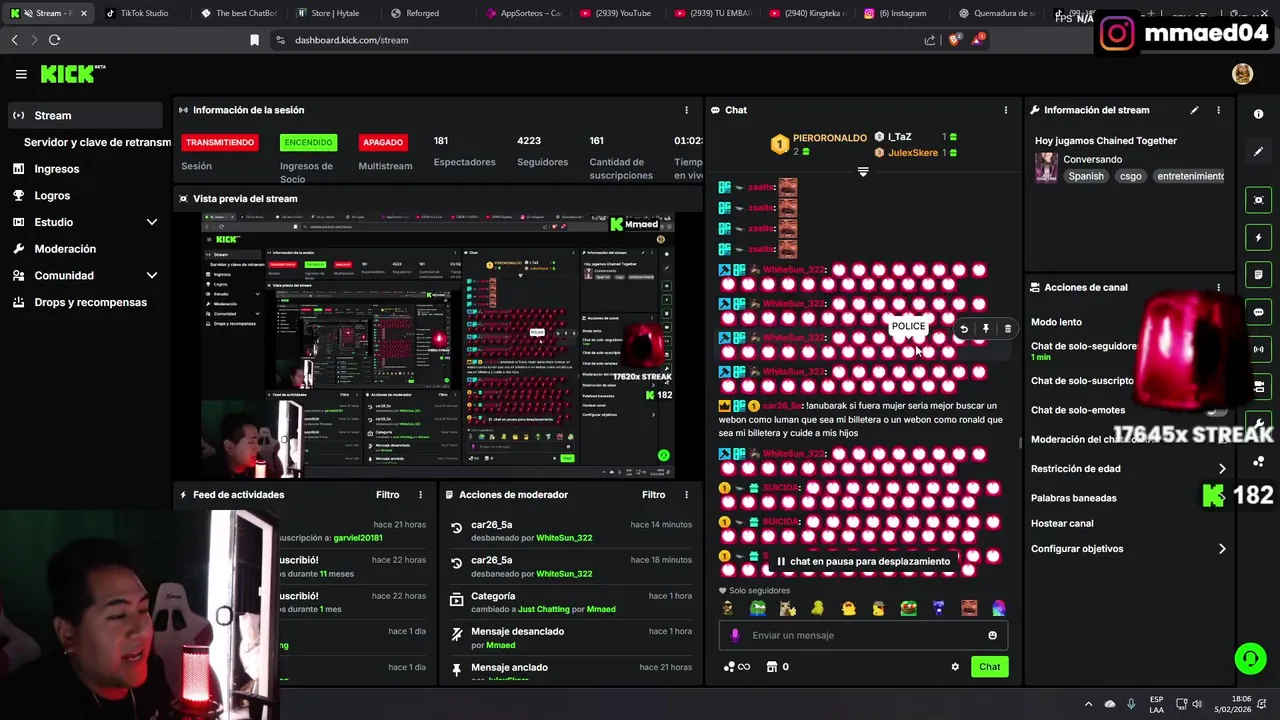This screenshot has width=1280, height=720.
Task: Open Filtro in Acciones de moderador
Action: click(653, 495)
